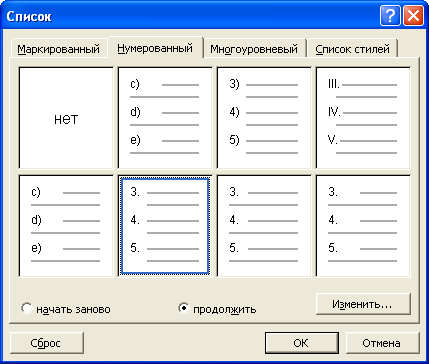Click the help question mark icon

pyautogui.click(x=390, y=16)
